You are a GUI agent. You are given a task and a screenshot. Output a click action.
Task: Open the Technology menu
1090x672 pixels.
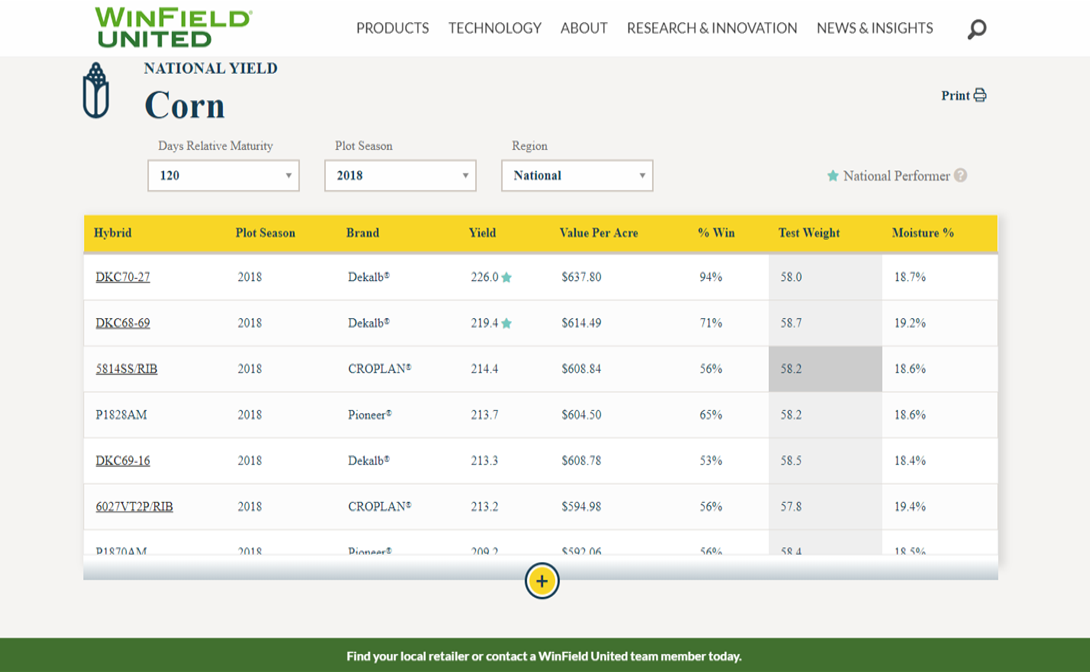494,28
